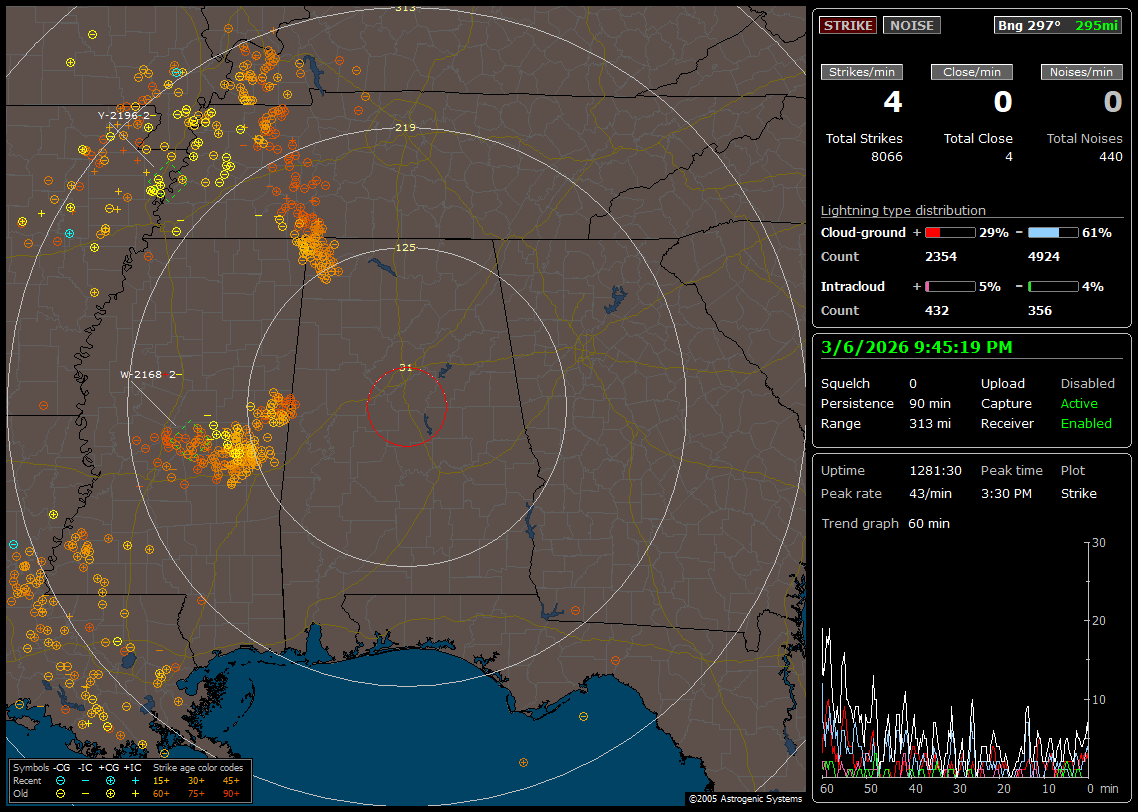This screenshot has height=812, width=1138.
Task: Click the 90+ strike age color code
Action: tap(231, 793)
